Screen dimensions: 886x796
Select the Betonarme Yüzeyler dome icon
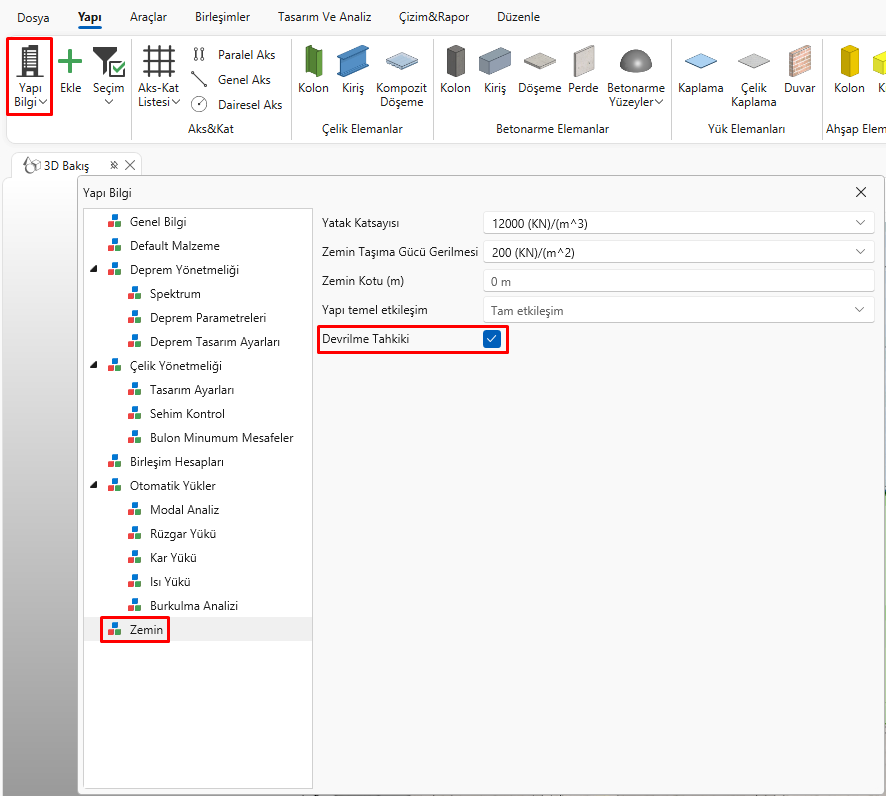click(x=636, y=63)
